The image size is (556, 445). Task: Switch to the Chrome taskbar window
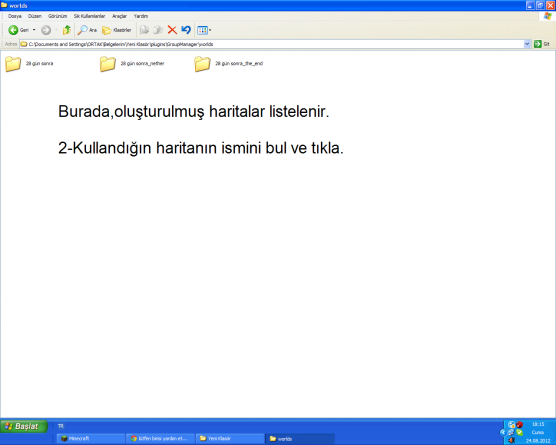[160, 439]
